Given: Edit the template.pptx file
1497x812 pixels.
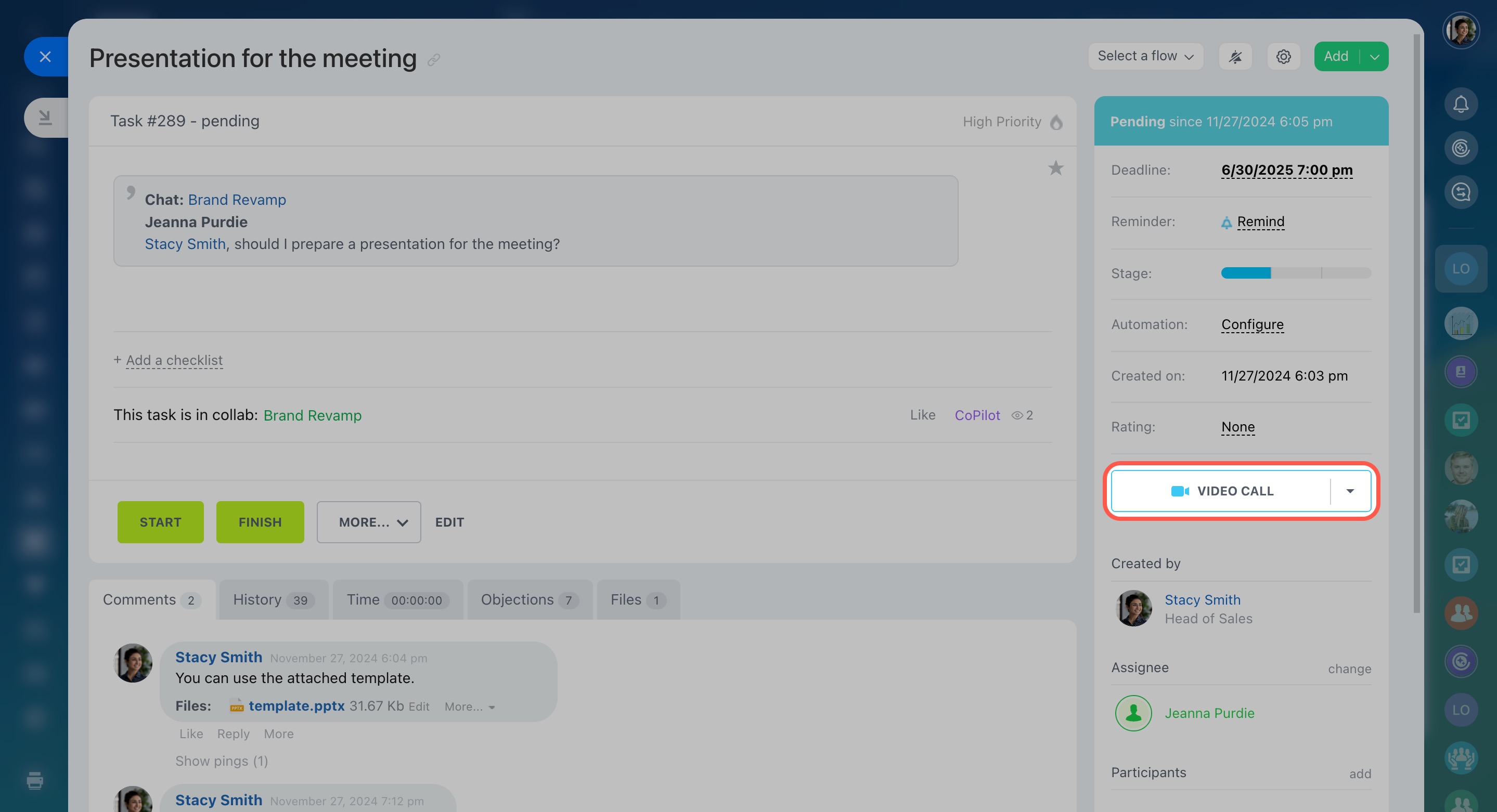Looking at the screenshot, I should tap(419, 707).
